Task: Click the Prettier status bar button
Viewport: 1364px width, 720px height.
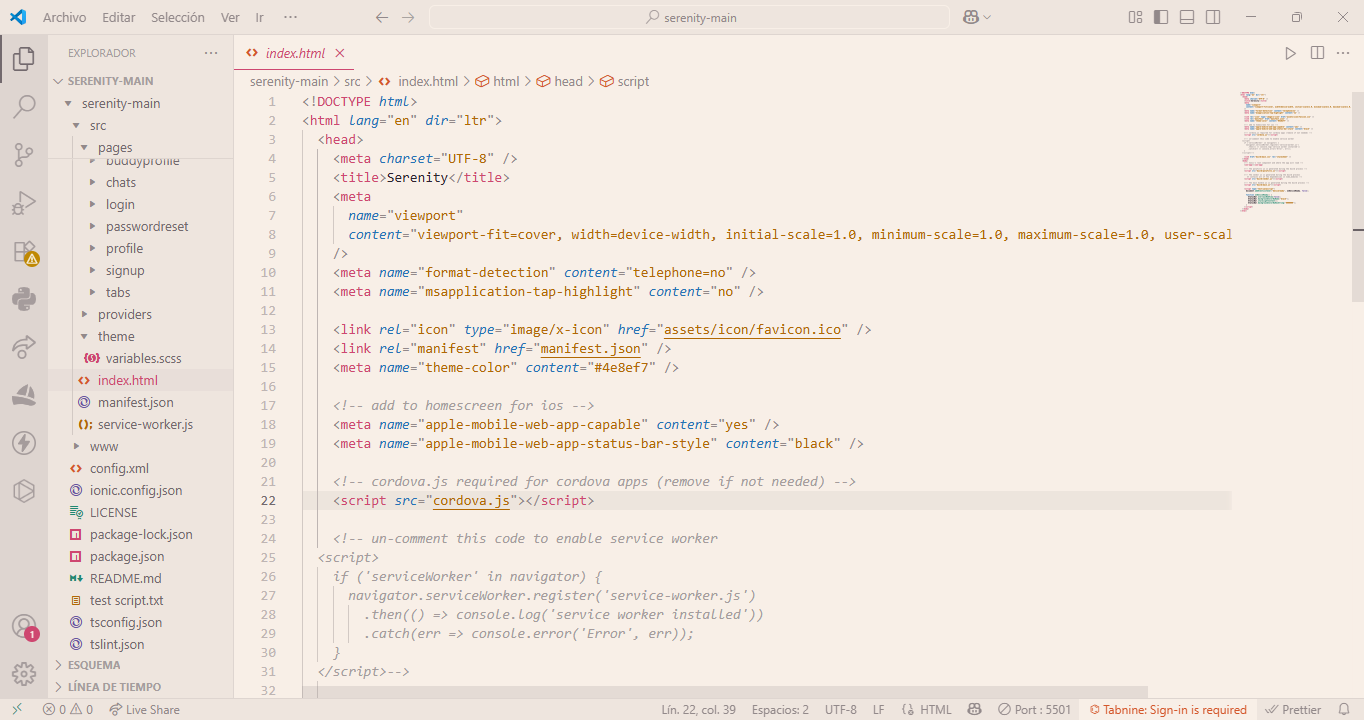Action: point(1294,710)
